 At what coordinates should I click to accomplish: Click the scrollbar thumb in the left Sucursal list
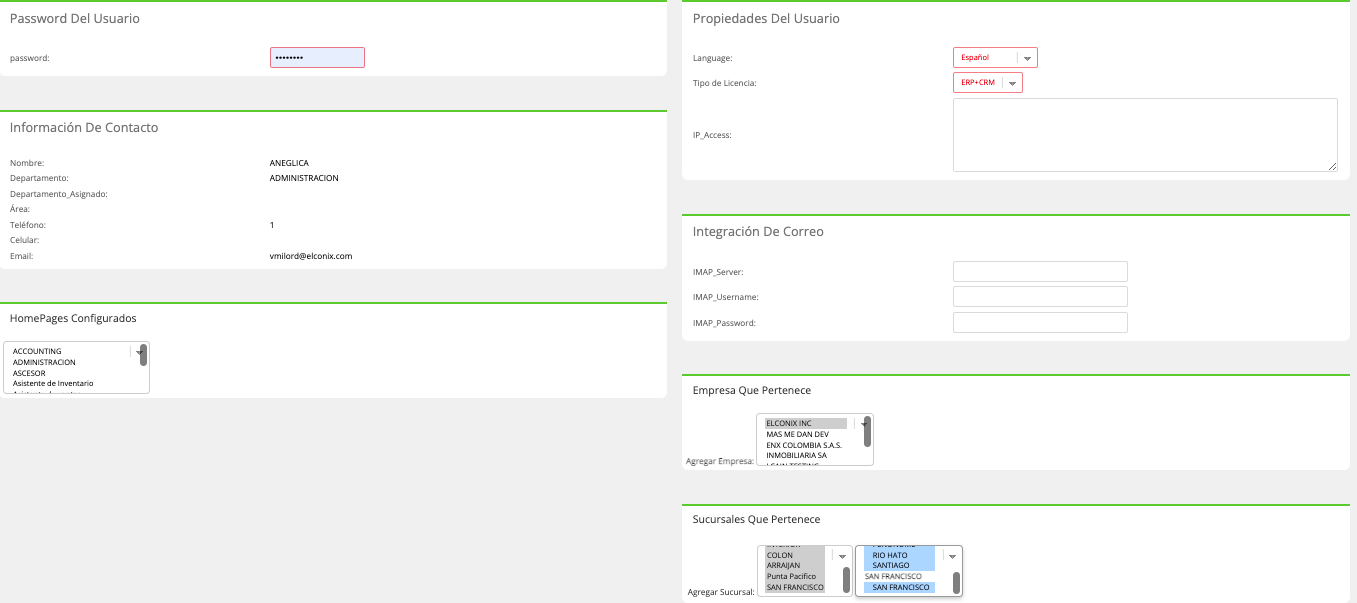click(846, 580)
